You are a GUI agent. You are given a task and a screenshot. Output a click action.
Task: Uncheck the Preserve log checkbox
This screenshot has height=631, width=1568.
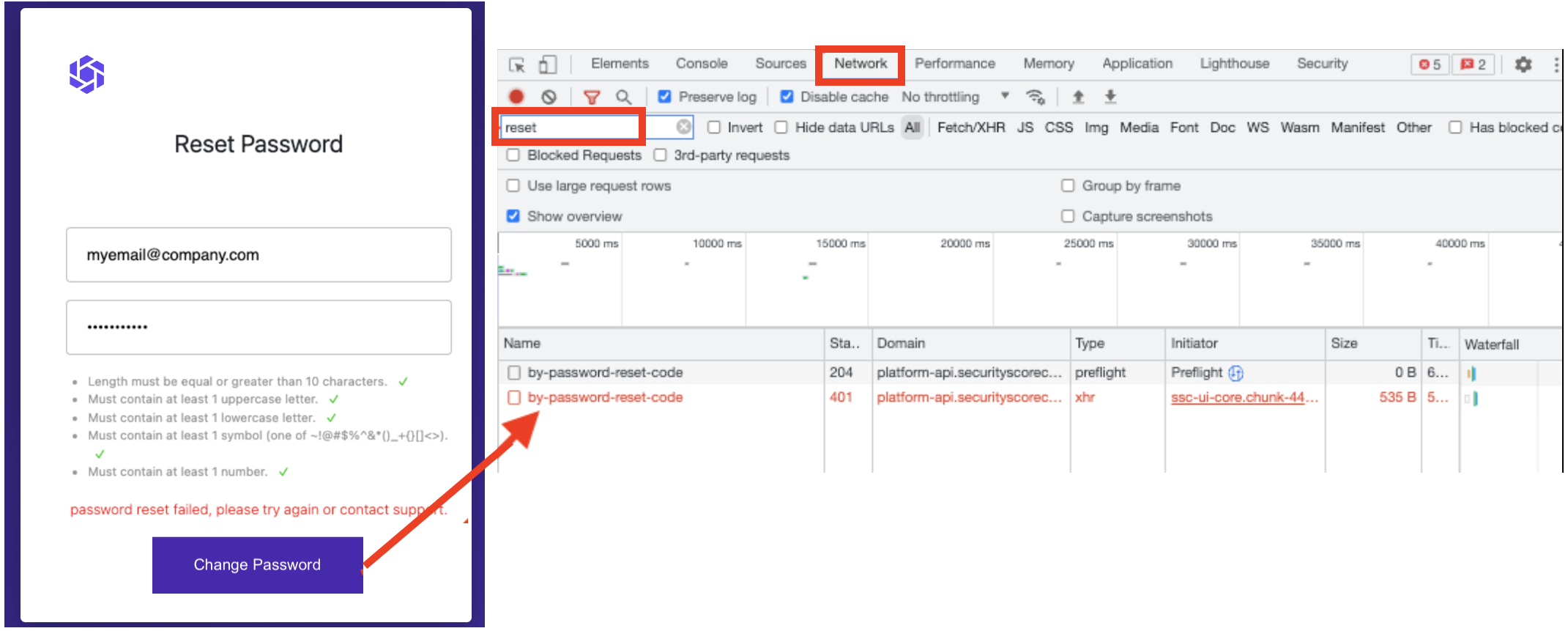coord(664,97)
